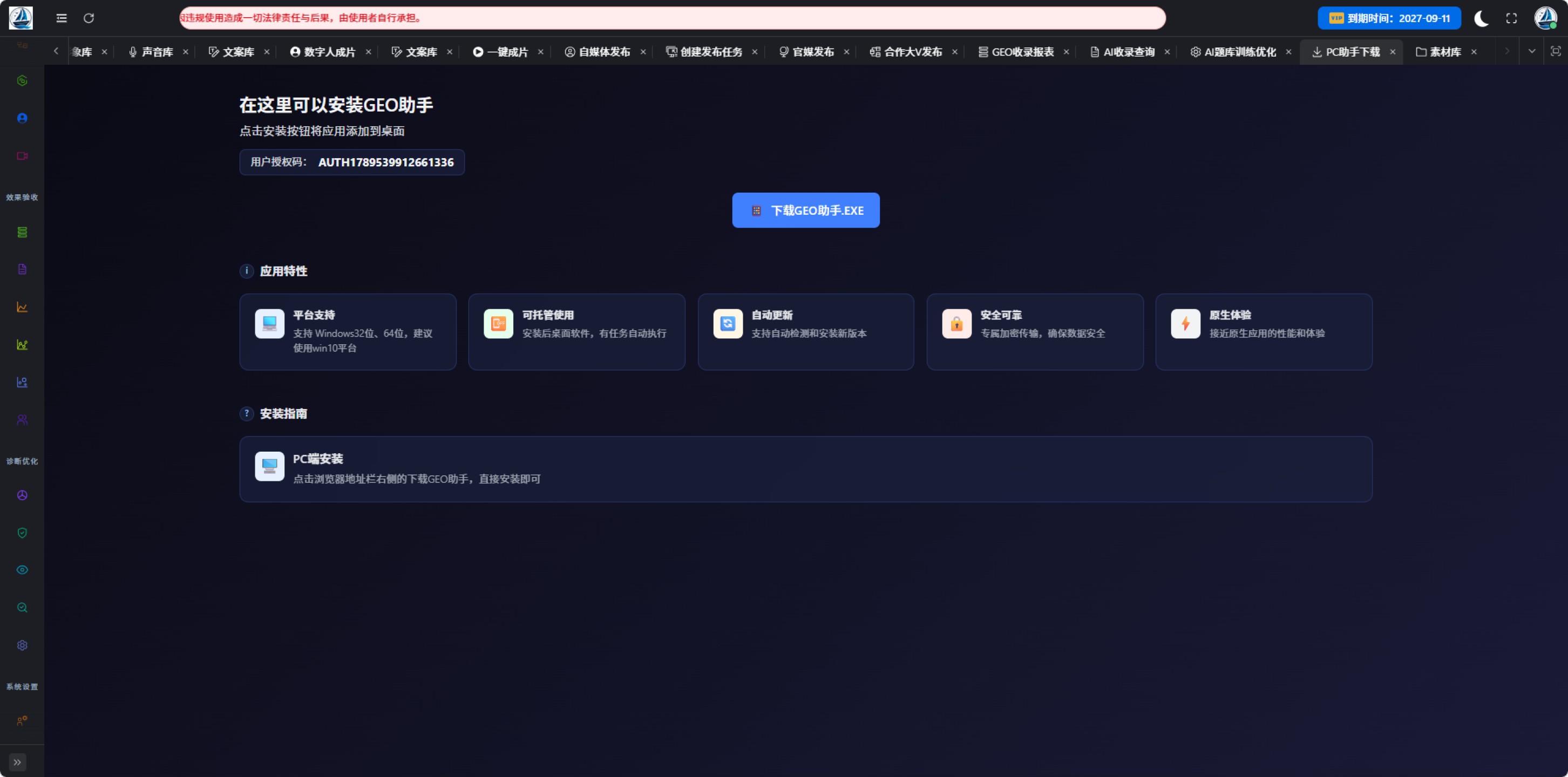Viewport: 1568px width, 777px height.
Task: Open the user avatar menu
Action: tap(1546, 18)
